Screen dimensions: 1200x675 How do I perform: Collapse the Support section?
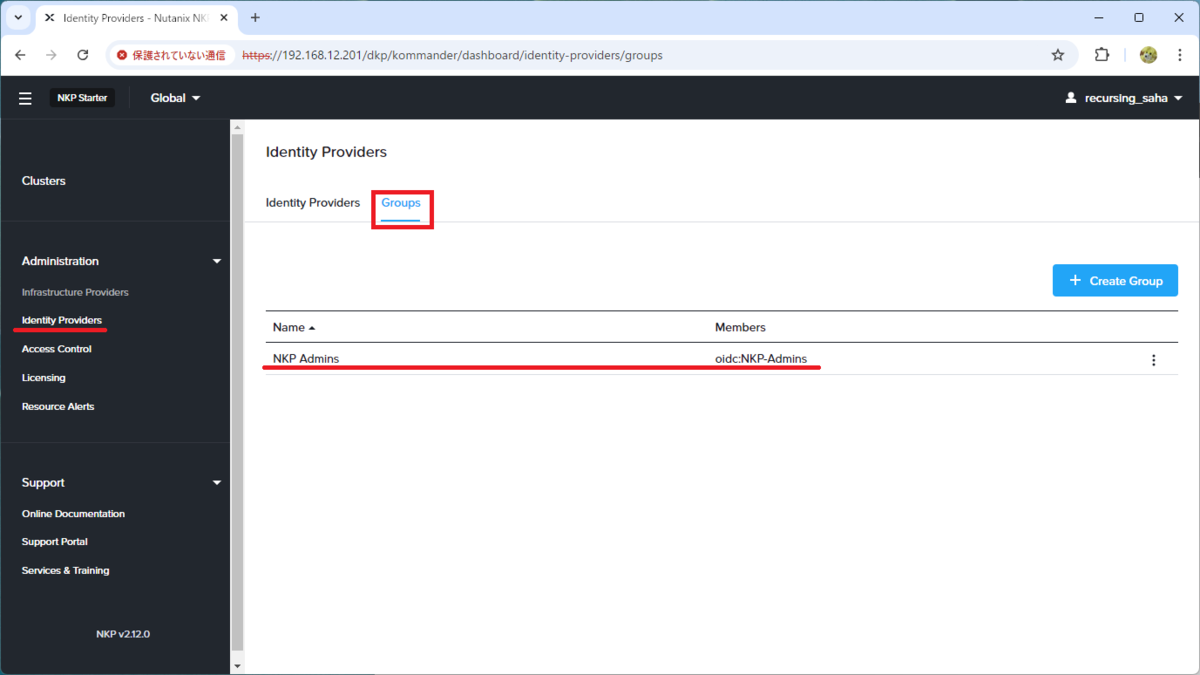tap(217, 483)
